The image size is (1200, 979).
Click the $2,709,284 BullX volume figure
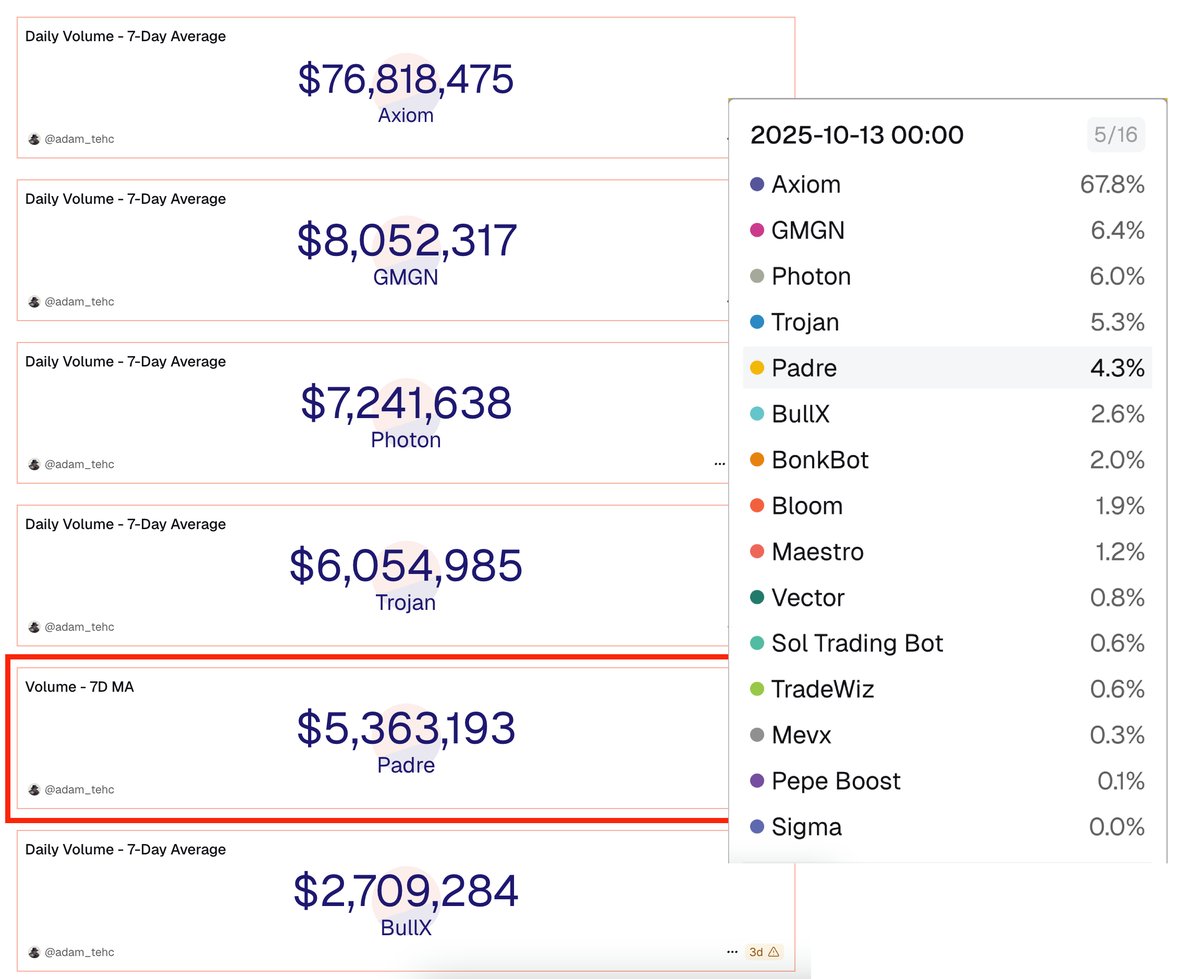[x=406, y=891]
